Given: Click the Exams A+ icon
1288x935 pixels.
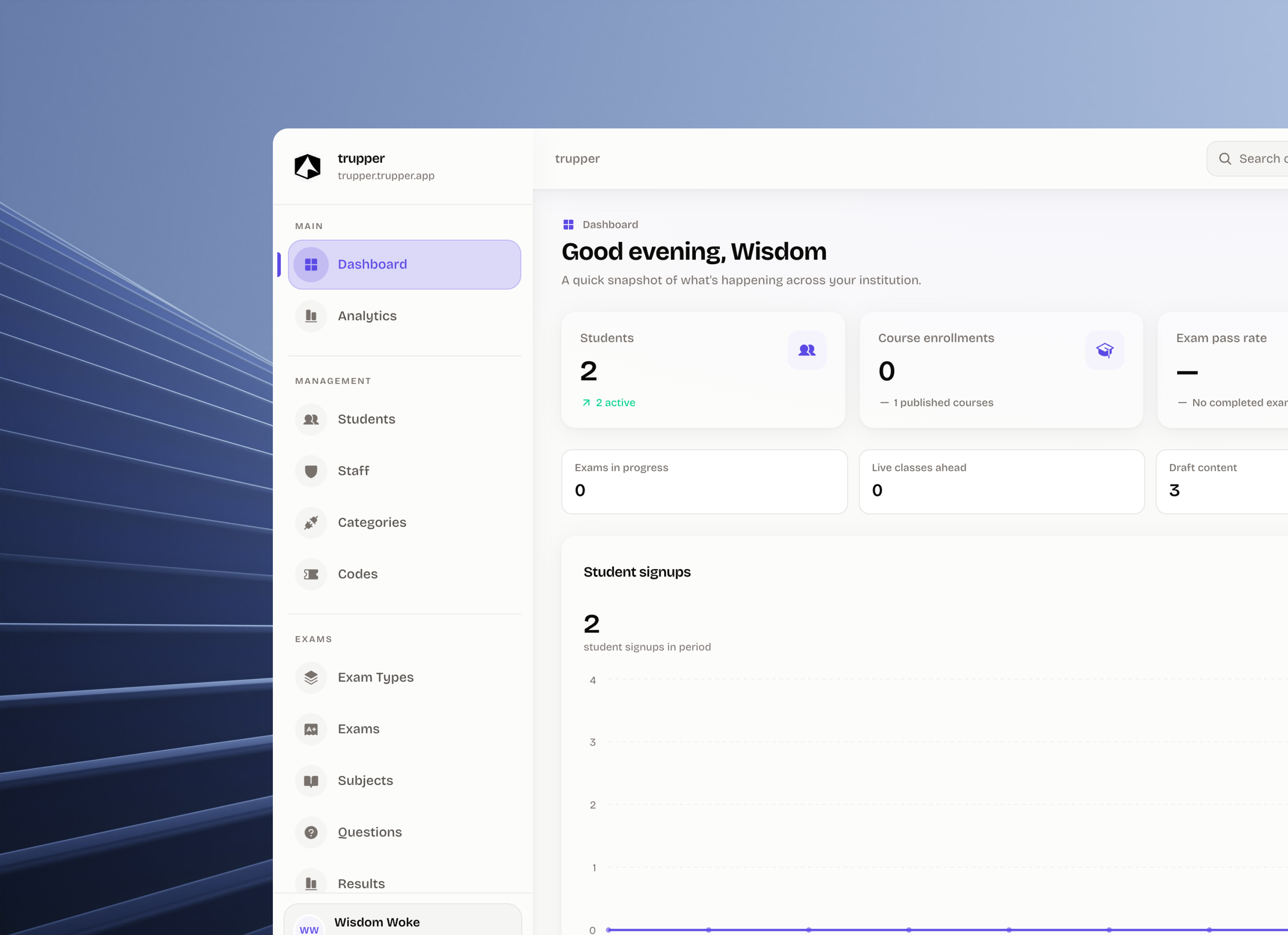Looking at the screenshot, I should 311,730.
